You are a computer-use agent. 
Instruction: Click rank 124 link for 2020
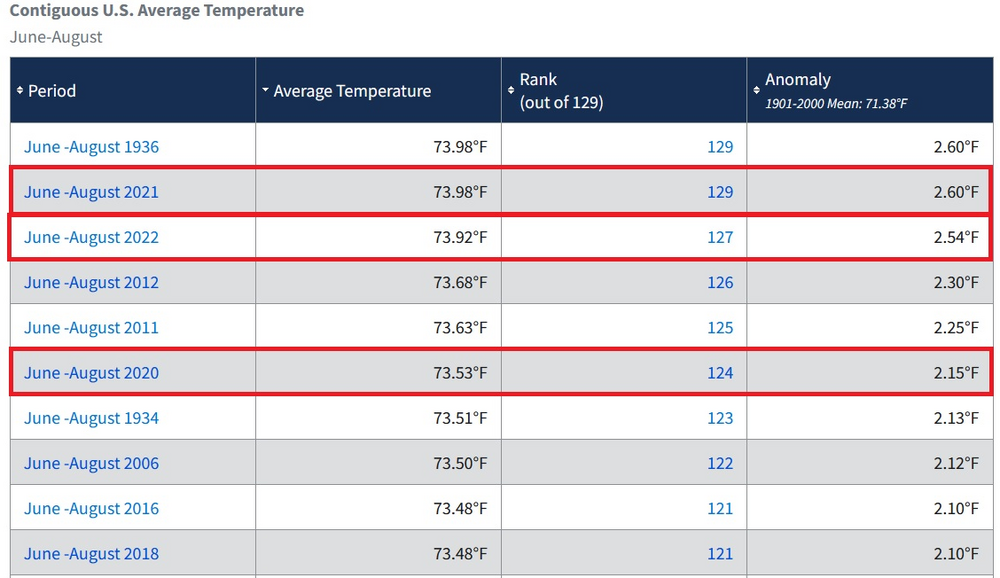pyautogui.click(x=720, y=373)
